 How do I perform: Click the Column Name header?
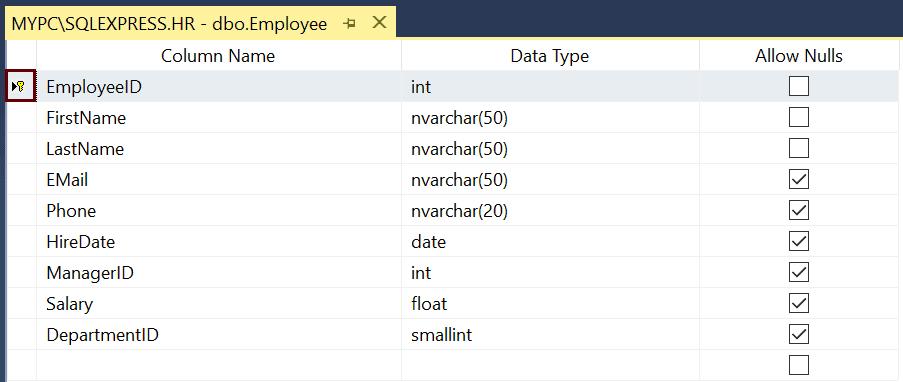pos(219,55)
